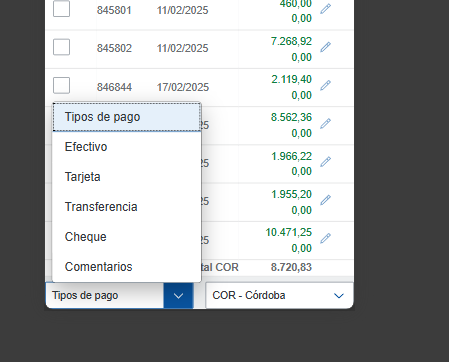Viewport: 449px width, 362px height.
Task: Click invoice number 845801
Action: tap(114, 10)
